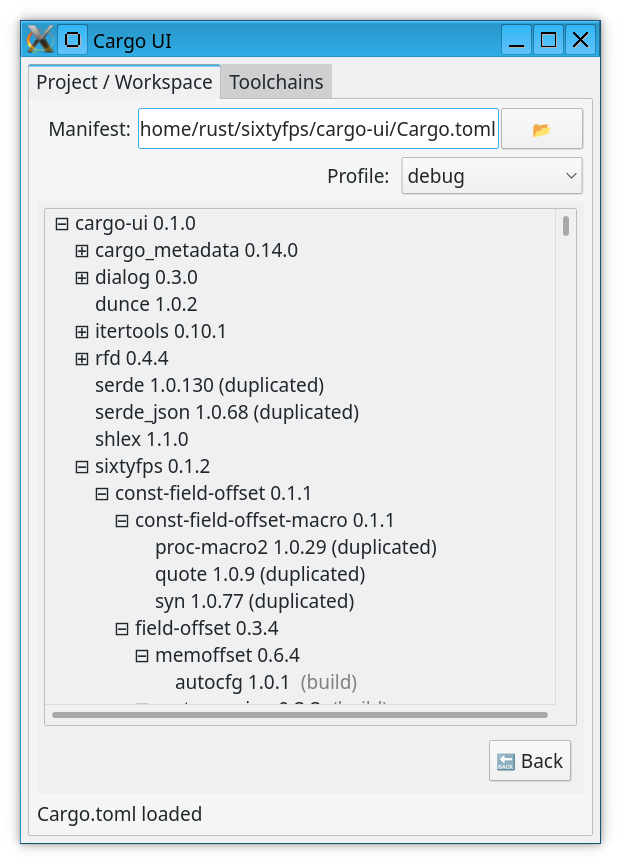The image size is (621, 864).
Task: Click the horizontal scrollbar of tree
Action: 299,715
